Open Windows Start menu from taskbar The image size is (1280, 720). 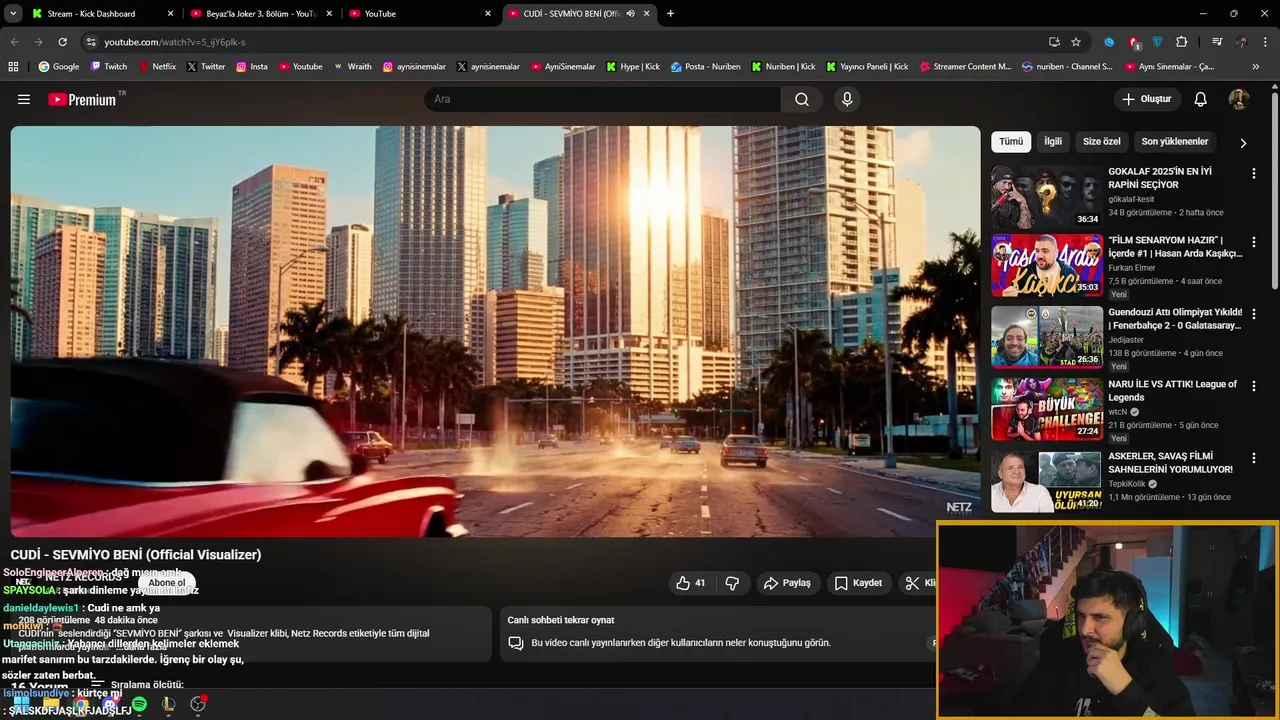pyautogui.click(x=21, y=704)
